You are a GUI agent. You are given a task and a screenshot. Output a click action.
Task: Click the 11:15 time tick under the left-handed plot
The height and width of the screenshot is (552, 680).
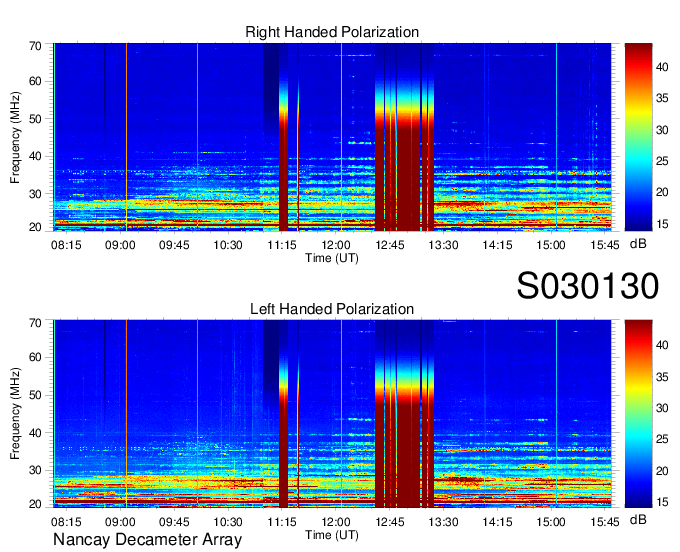(282, 522)
